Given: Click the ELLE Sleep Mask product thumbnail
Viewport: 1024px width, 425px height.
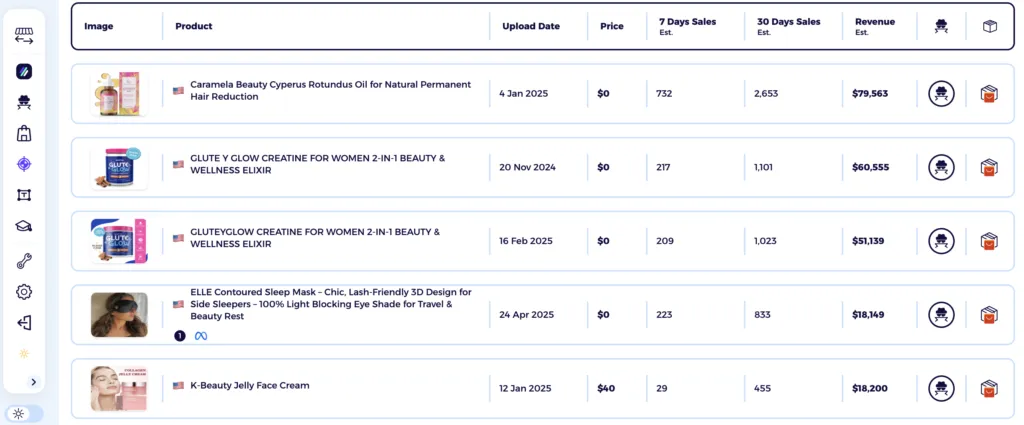Looking at the screenshot, I should (119, 314).
